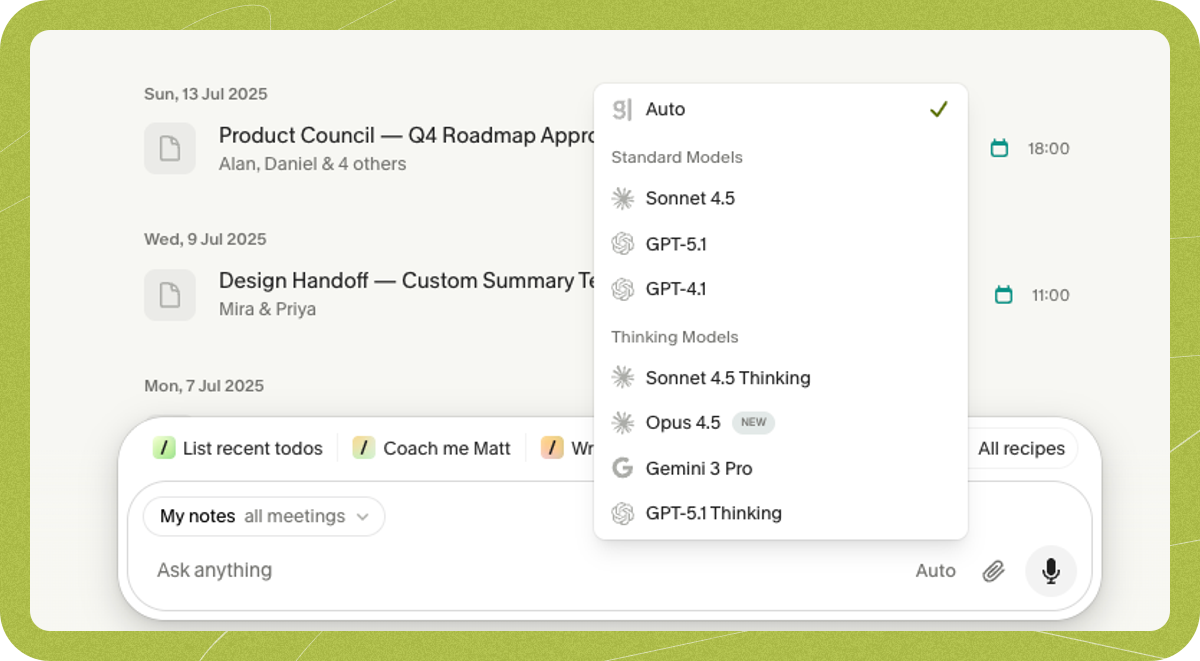Image resolution: width=1200 pixels, height=661 pixels.
Task: Open All recipes
Action: (x=1021, y=449)
